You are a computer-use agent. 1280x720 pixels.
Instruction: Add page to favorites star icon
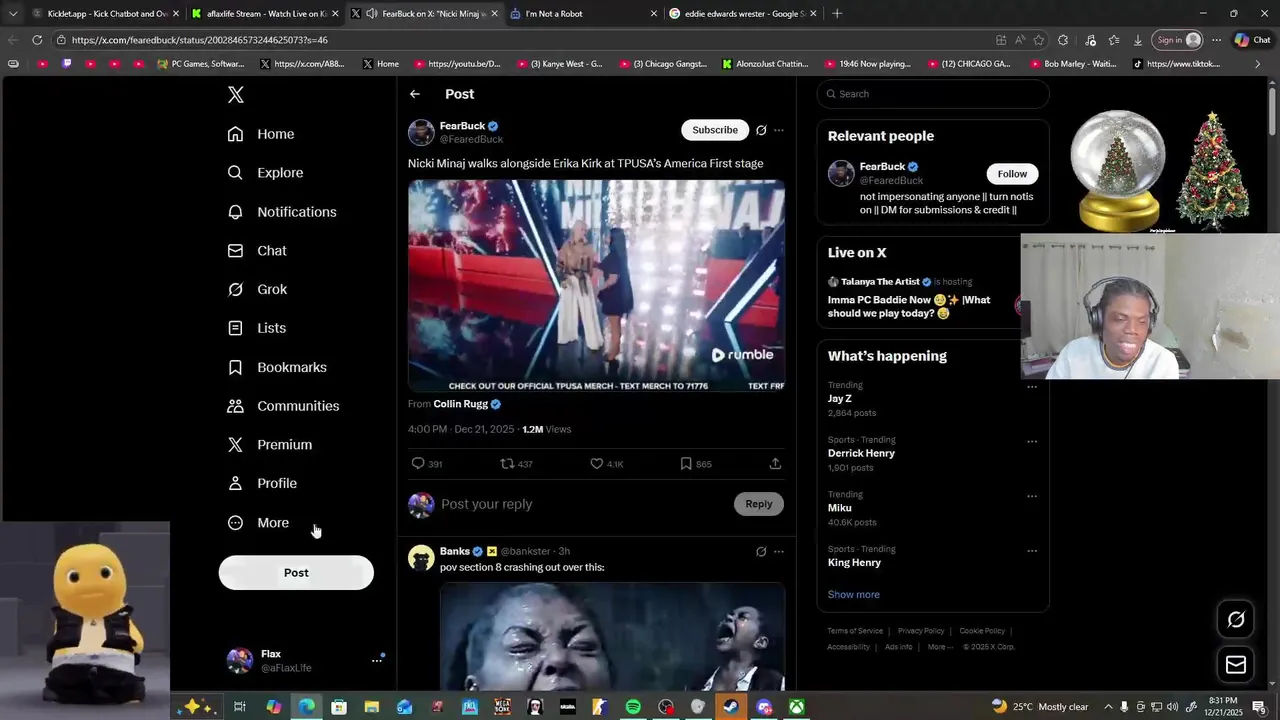point(1039,40)
